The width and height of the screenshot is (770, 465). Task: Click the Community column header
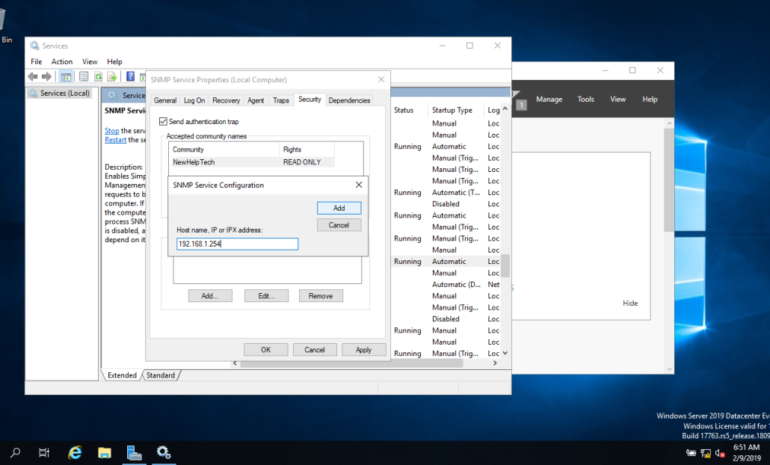pos(224,149)
